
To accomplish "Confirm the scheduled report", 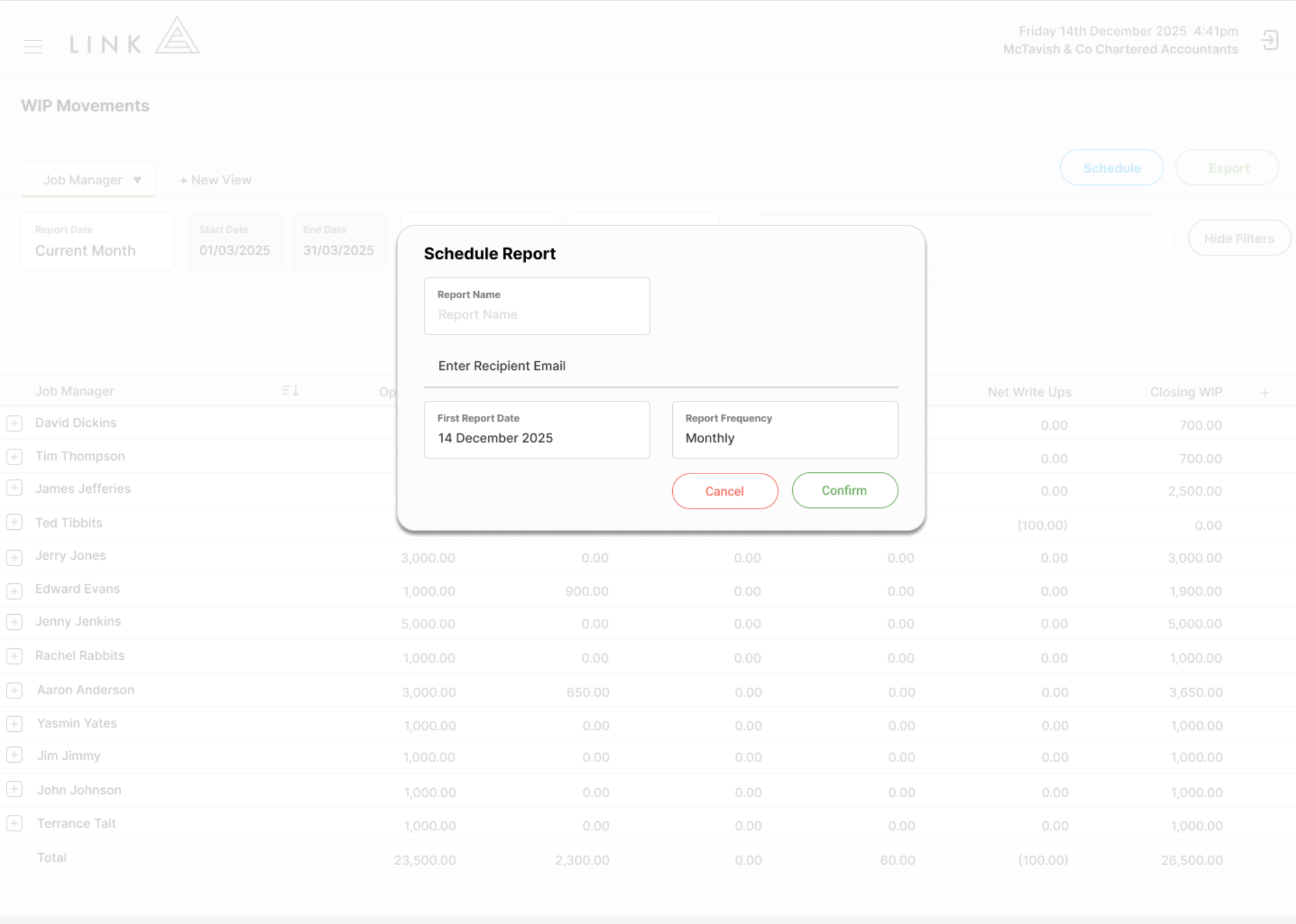I will pyautogui.click(x=844, y=490).
